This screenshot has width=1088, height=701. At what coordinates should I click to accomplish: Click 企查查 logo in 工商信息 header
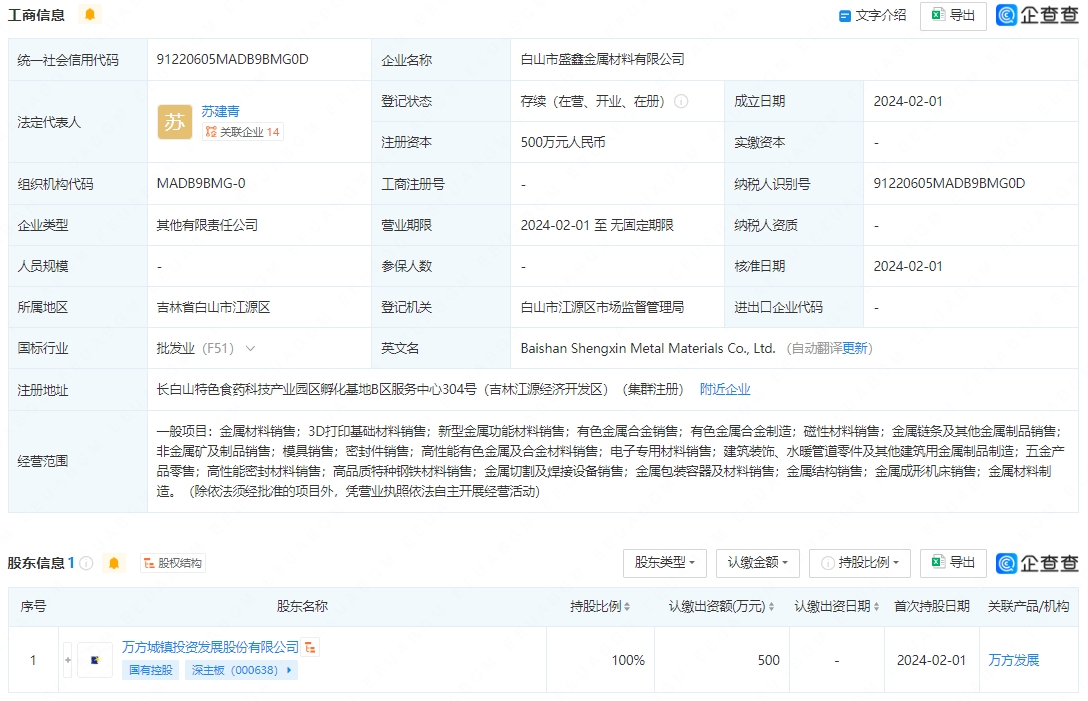(1037, 15)
